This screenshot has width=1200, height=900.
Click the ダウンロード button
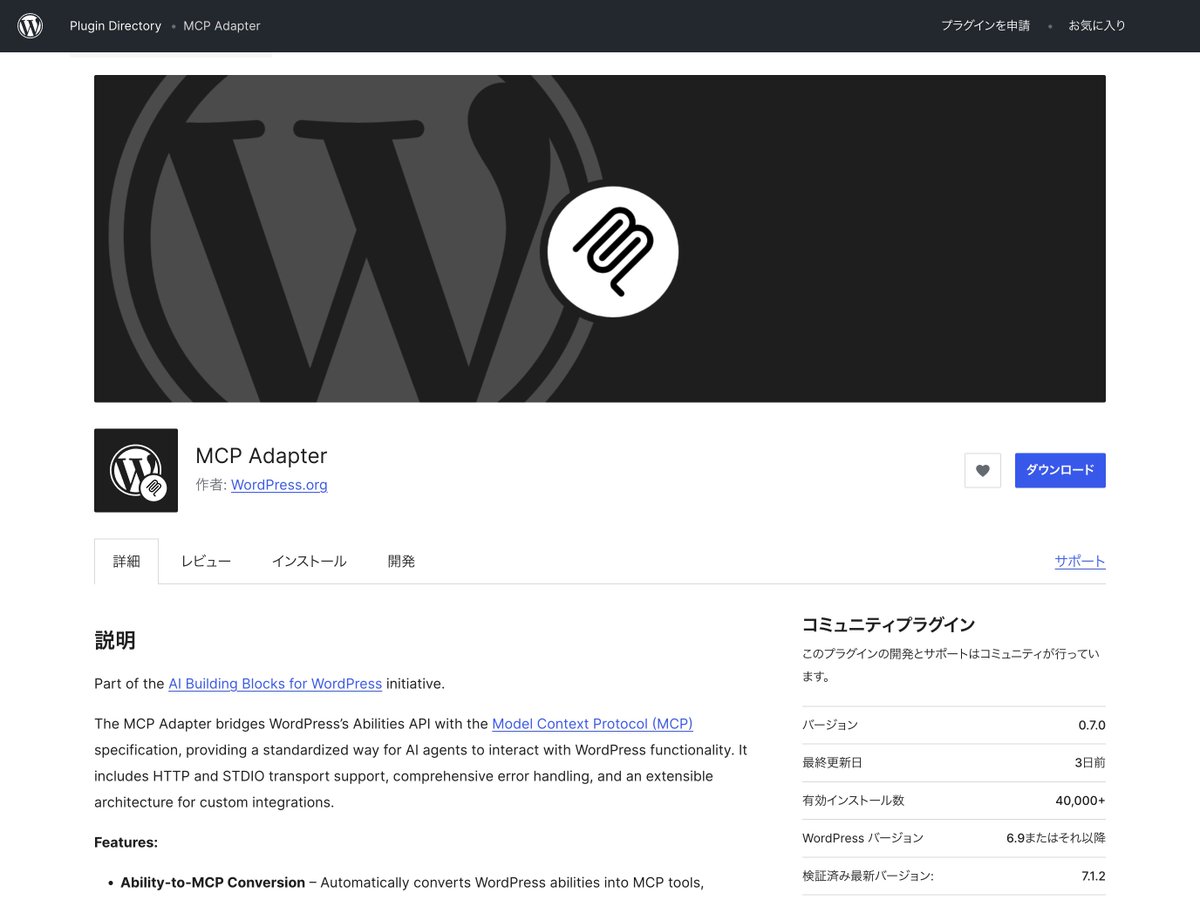tap(1060, 470)
